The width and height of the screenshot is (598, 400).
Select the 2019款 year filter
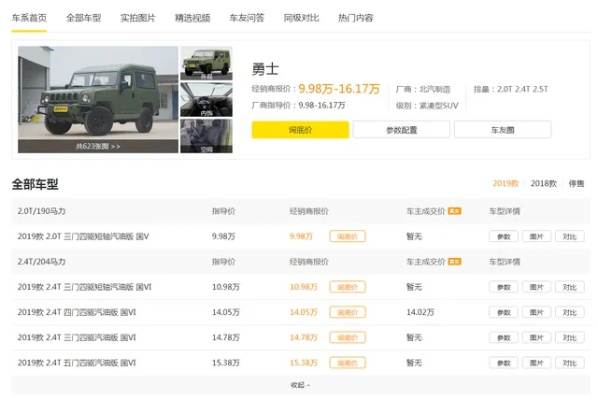[x=505, y=183]
